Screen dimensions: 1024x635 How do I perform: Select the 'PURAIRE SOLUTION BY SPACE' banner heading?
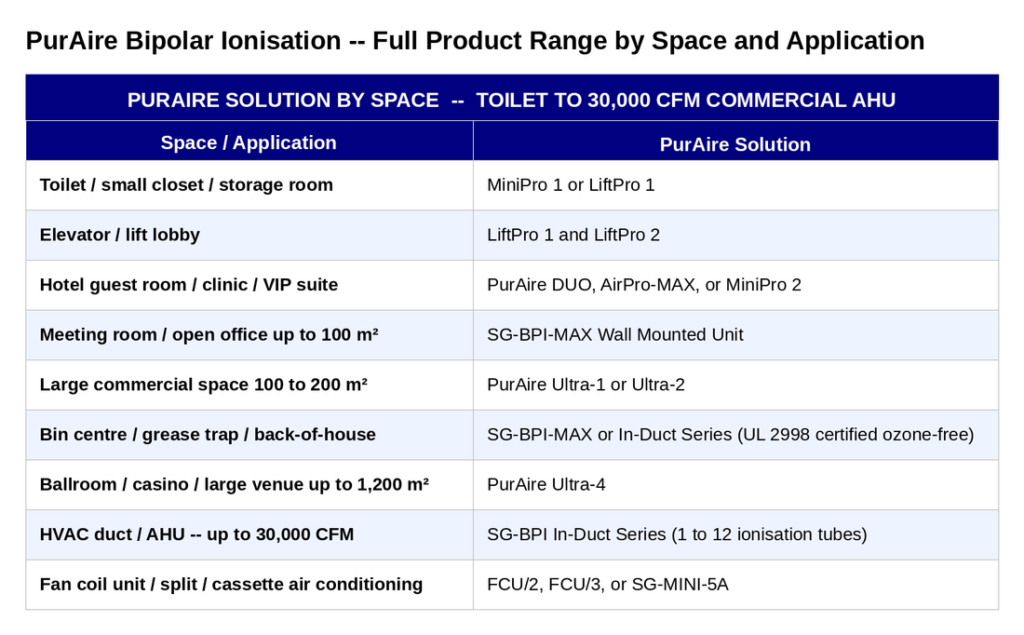click(511, 100)
